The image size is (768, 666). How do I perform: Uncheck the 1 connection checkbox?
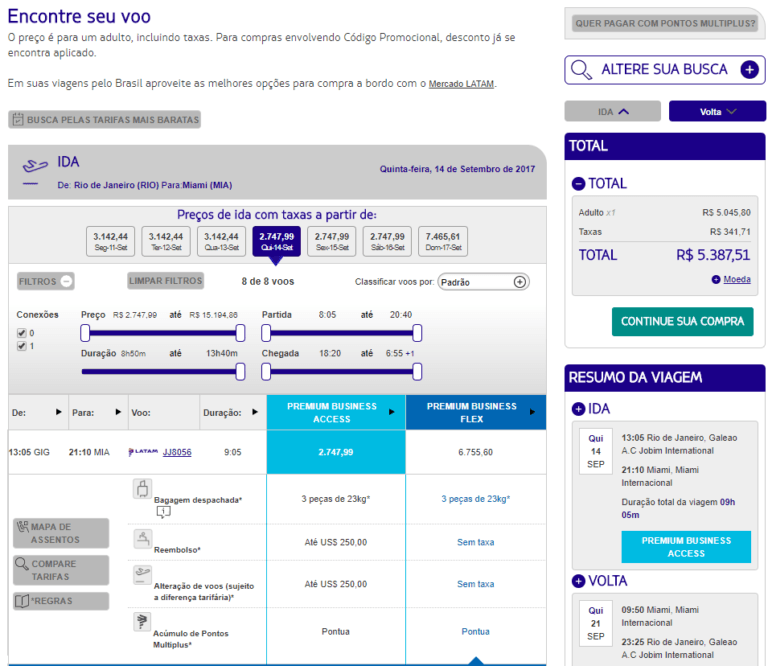click(22, 347)
